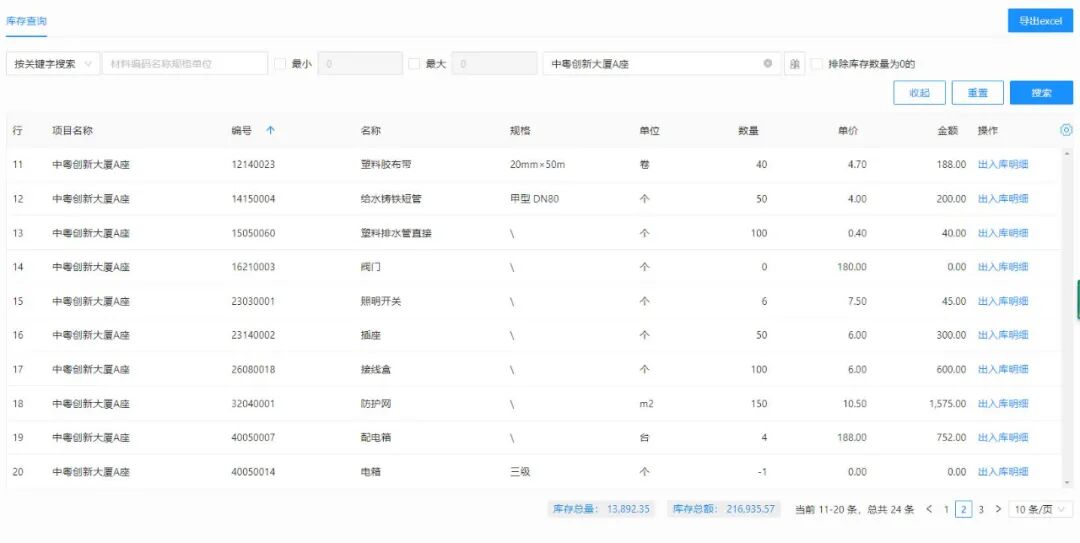Click the 库存总量 13,892.35 summary
Viewport: 1080px width, 543px height.
[601, 510]
